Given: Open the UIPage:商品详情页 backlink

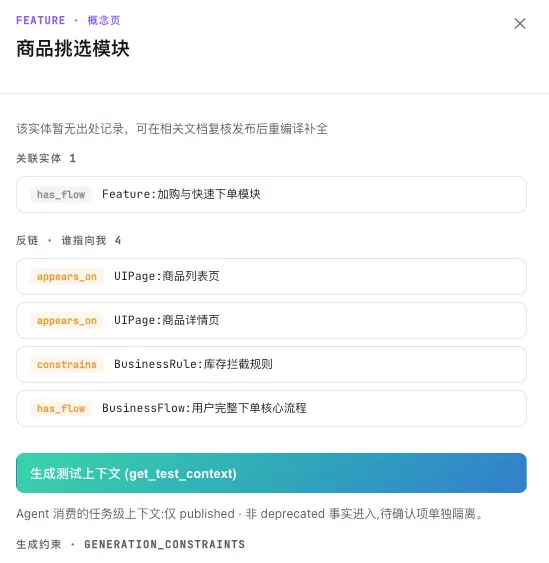Looking at the screenshot, I should pos(271,320).
